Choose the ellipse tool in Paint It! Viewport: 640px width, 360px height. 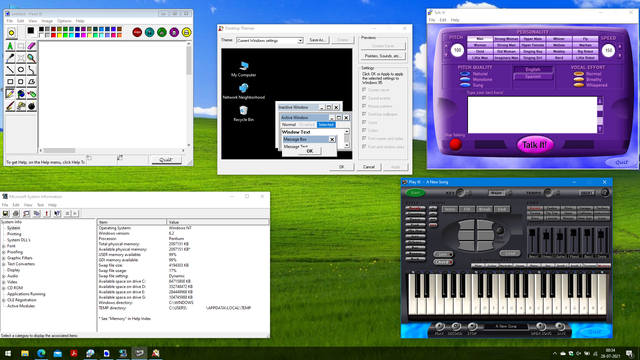point(20,70)
